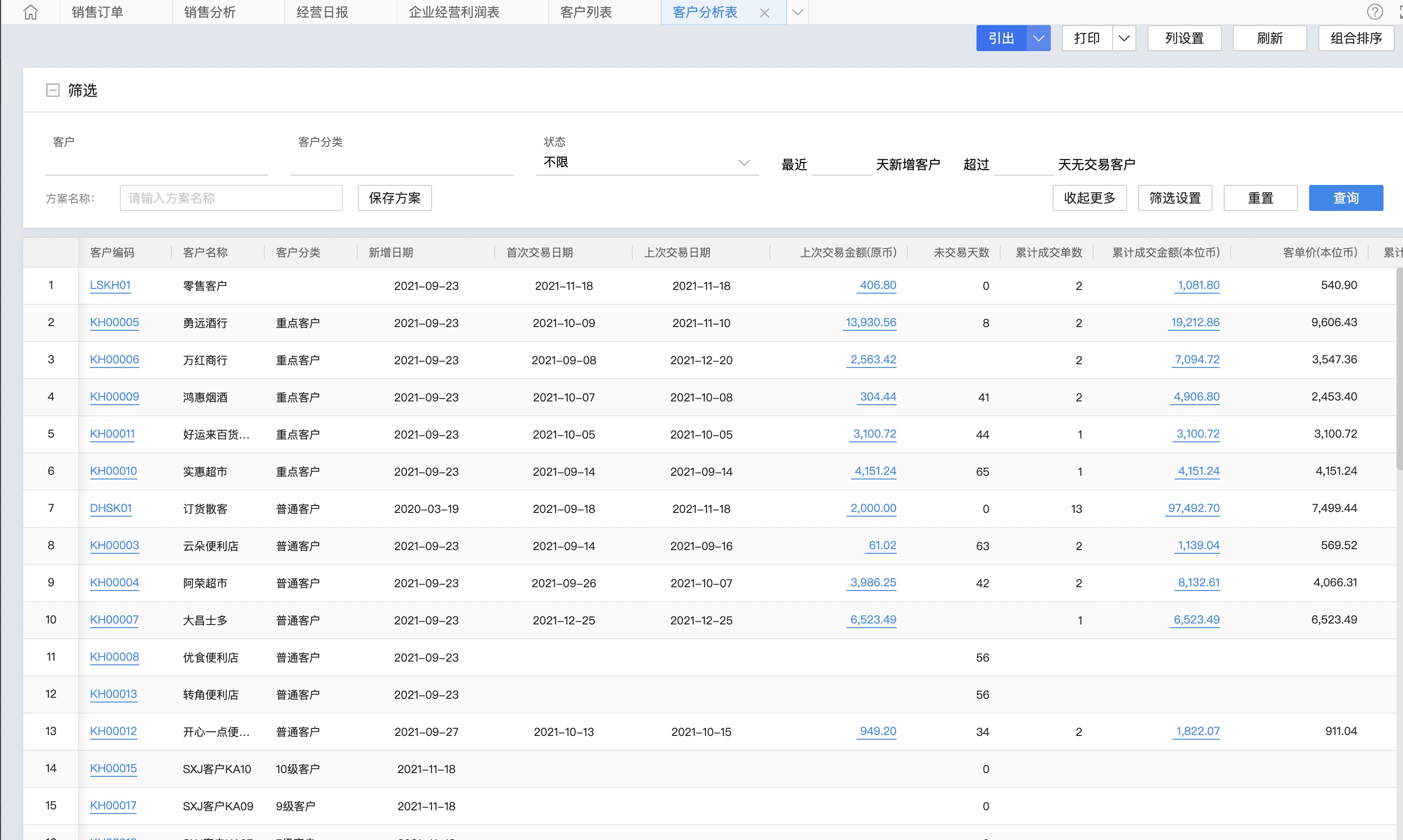1403x840 pixels.
Task: Open customer code link KH00005
Action: point(114,322)
